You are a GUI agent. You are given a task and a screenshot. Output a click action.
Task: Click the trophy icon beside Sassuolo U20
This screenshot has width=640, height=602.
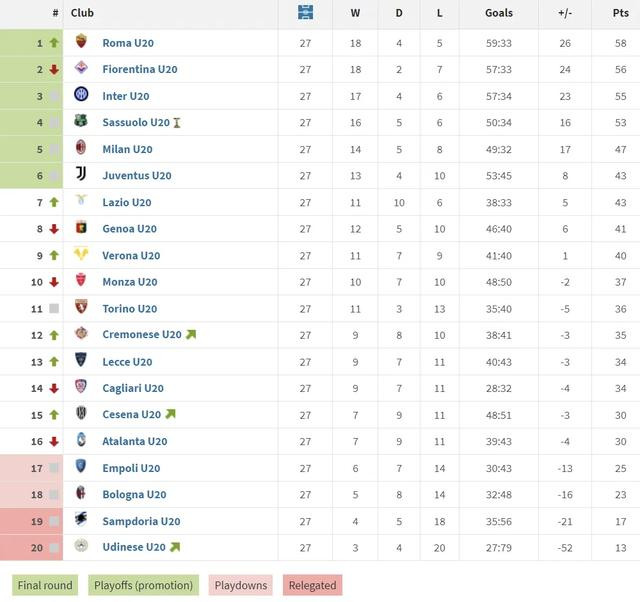click(x=177, y=122)
